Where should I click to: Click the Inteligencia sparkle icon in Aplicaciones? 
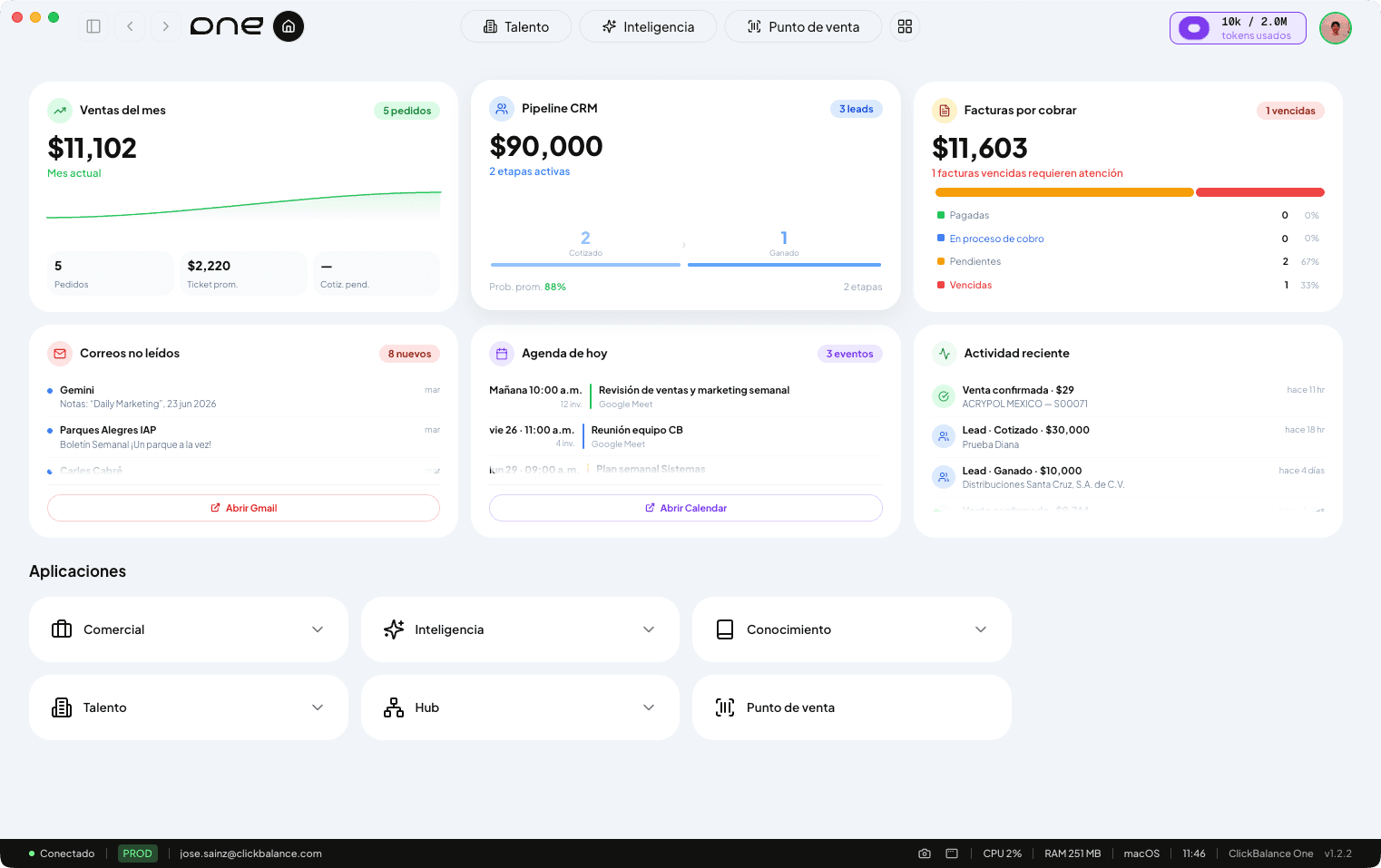tap(394, 629)
